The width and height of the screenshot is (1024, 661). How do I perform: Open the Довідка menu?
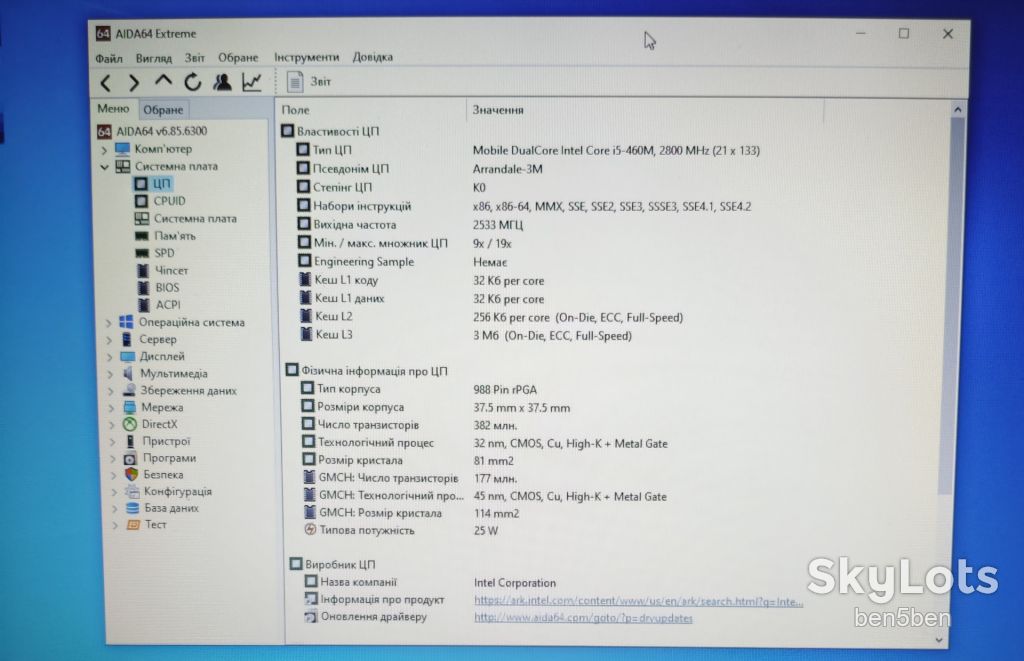[373, 57]
